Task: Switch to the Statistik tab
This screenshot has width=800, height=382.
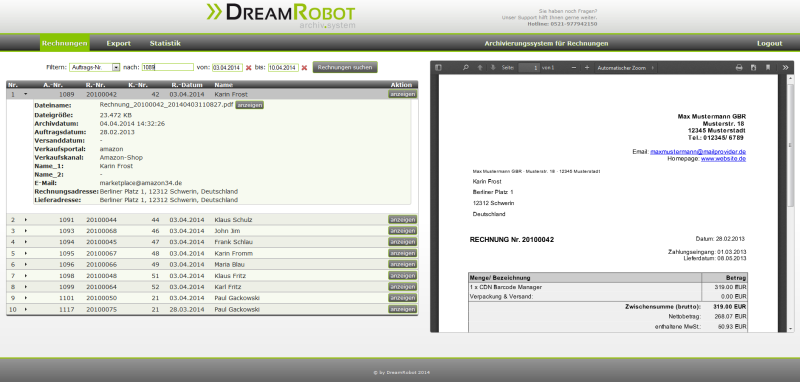Action: pyautogui.click(x=165, y=43)
